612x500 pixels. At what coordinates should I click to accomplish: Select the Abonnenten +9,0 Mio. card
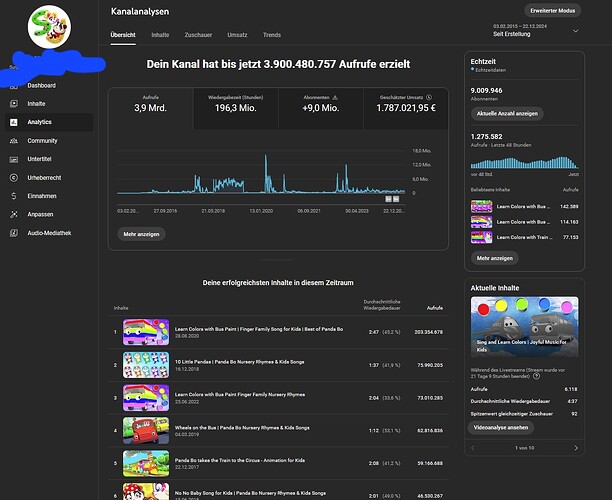point(321,108)
